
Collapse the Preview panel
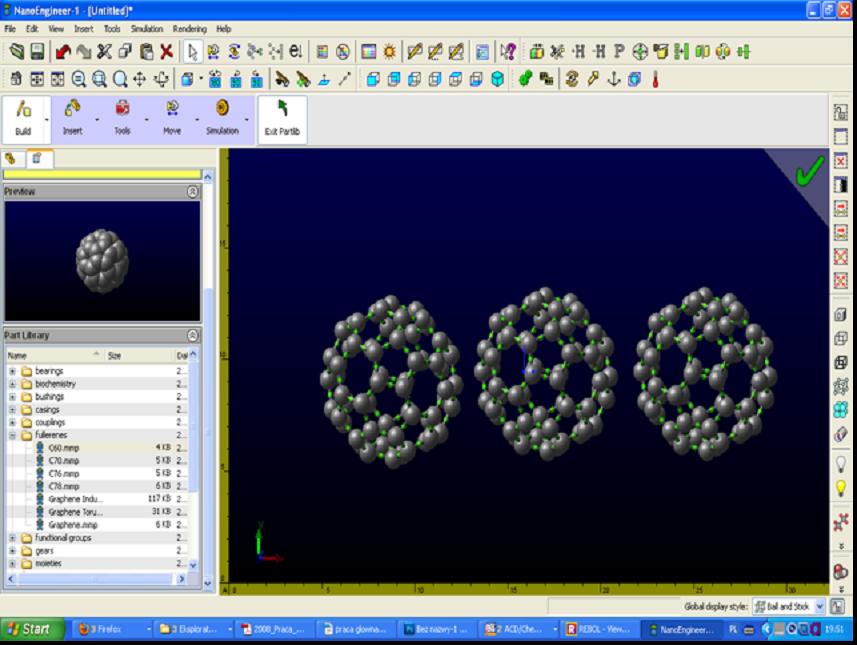(x=192, y=191)
